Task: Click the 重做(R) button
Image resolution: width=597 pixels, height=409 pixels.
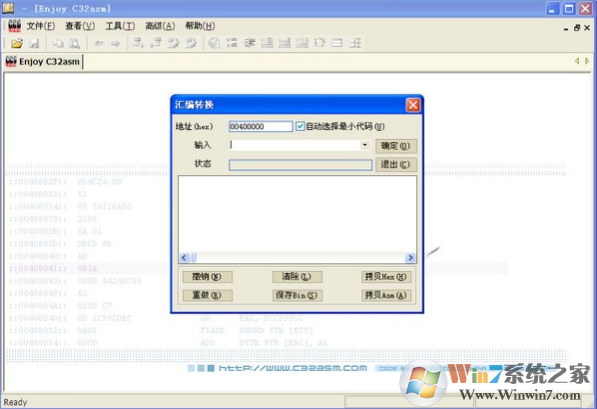Action: 207,295
